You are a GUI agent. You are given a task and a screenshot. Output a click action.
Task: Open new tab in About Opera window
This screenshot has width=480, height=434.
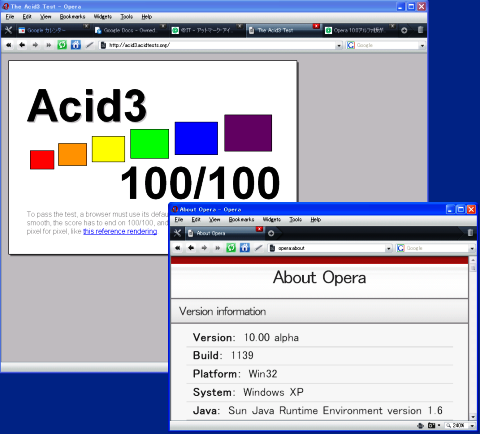point(271,233)
